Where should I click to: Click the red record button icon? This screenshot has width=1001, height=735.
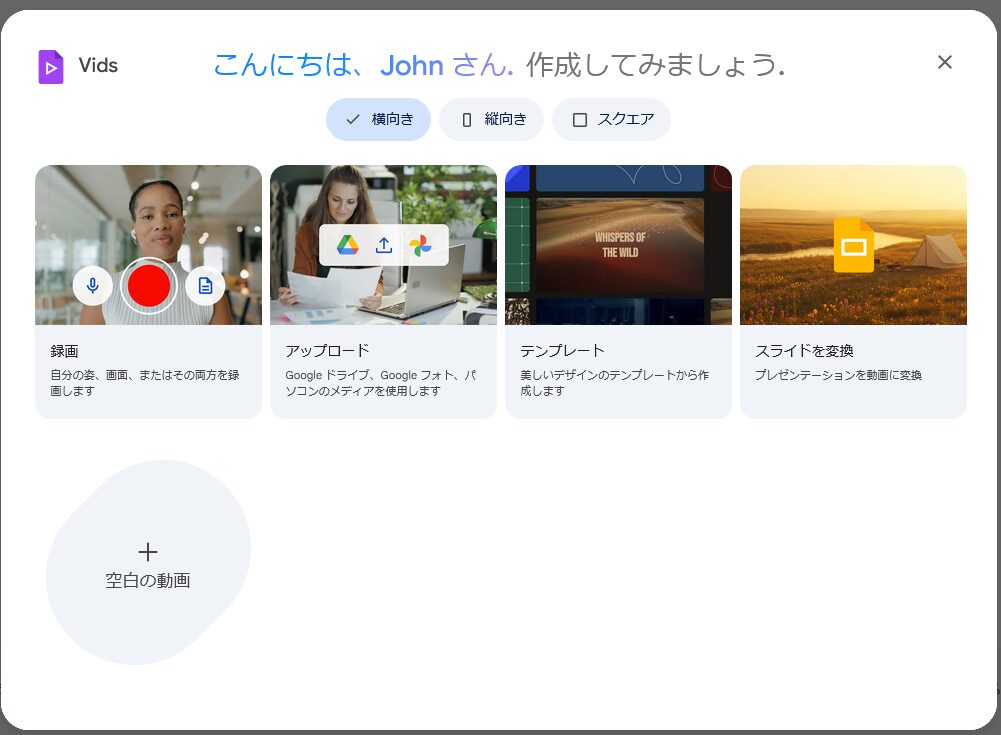(149, 285)
